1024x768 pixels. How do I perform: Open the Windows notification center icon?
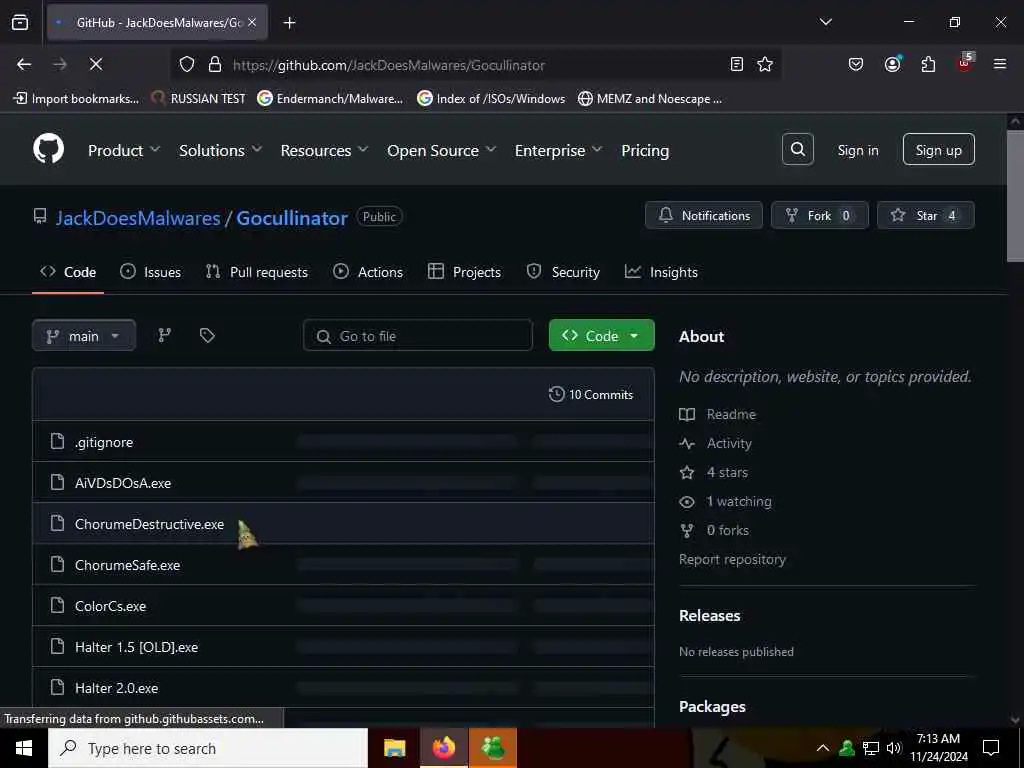(991, 748)
